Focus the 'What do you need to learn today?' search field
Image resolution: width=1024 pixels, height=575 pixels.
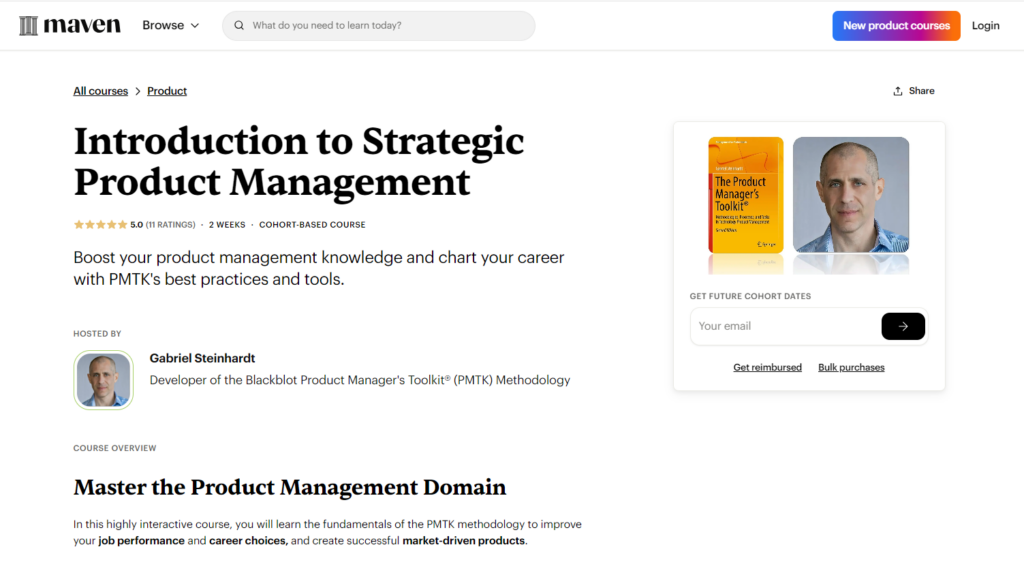point(379,25)
